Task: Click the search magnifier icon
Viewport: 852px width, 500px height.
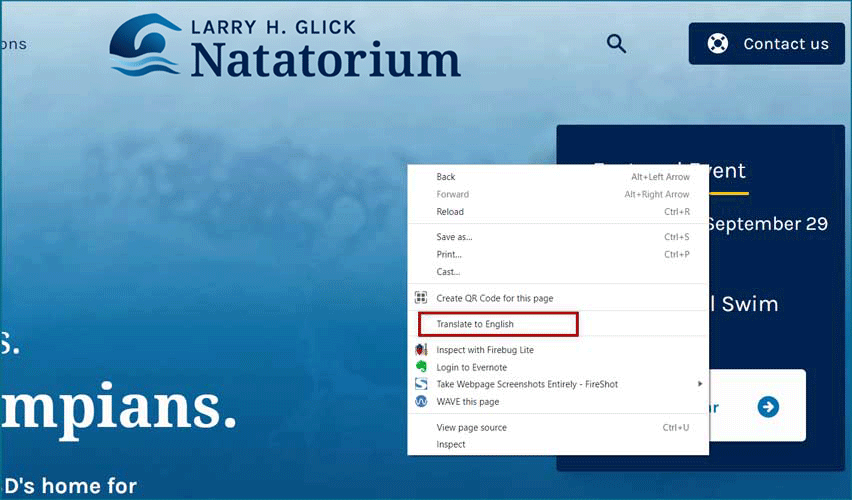Action: coord(616,43)
